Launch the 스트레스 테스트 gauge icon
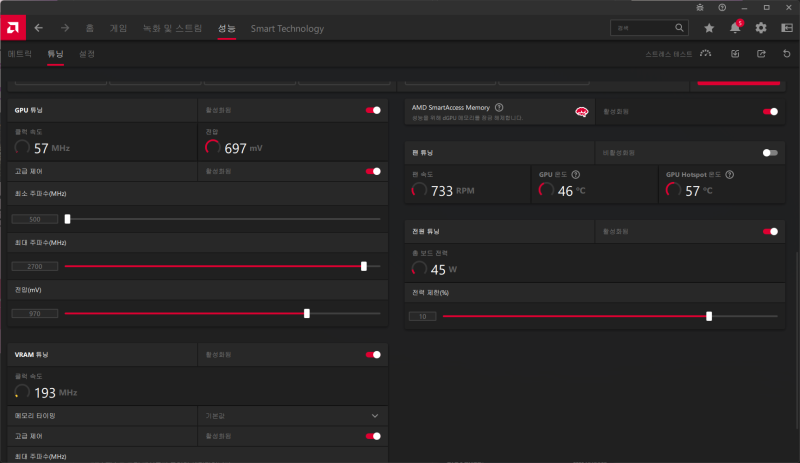Image resolution: width=800 pixels, height=463 pixels. [706, 54]
